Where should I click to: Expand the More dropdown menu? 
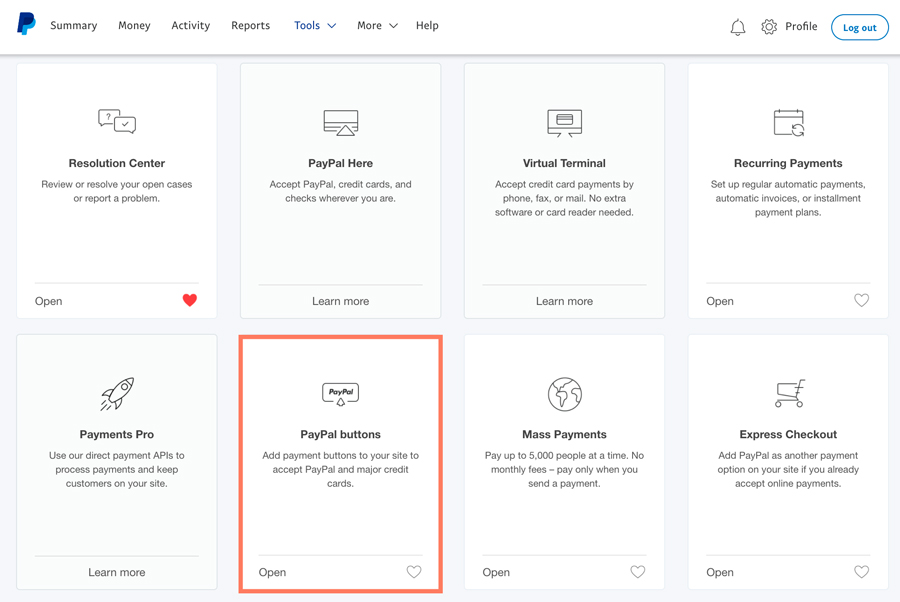pos(377,25)
